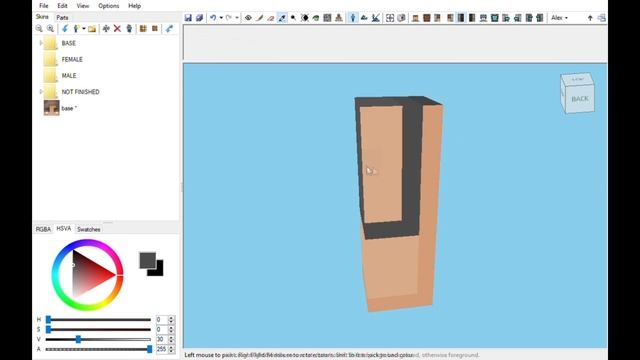Viewport: 640px width, 360px height.
Task: Delete the selected skin (red X)
Action: tap(117, 29)
